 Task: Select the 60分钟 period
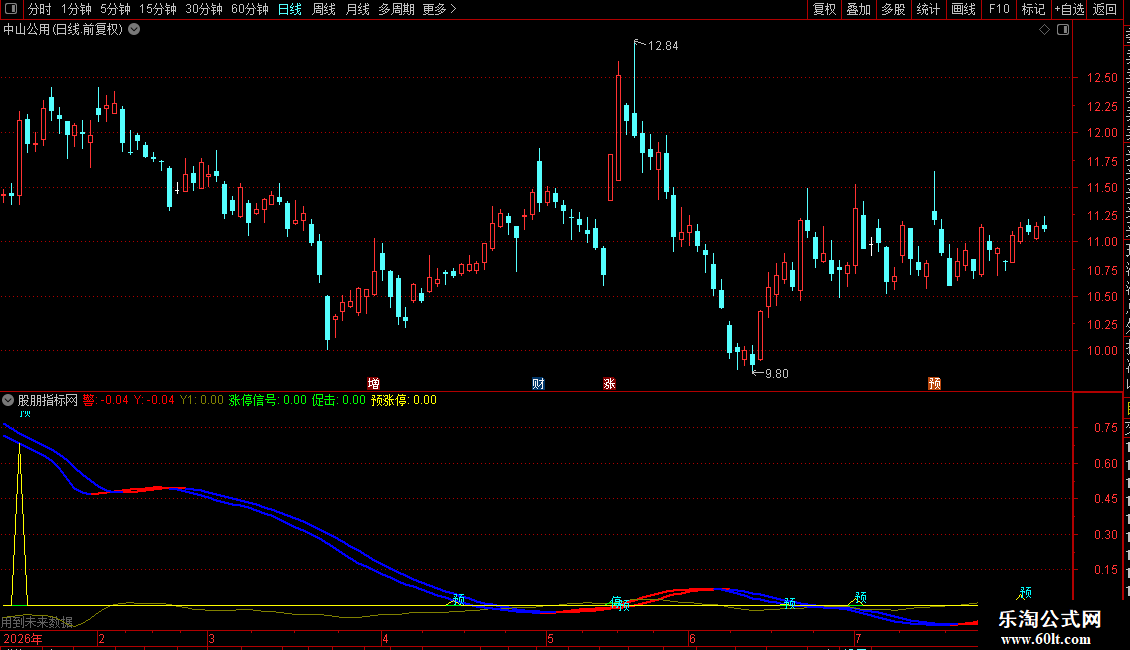click(x=250, y=9)
